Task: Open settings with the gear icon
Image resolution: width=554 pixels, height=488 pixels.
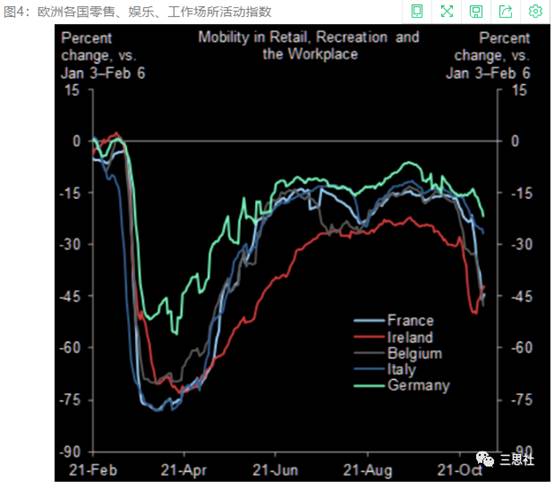Action: [535, 11]
